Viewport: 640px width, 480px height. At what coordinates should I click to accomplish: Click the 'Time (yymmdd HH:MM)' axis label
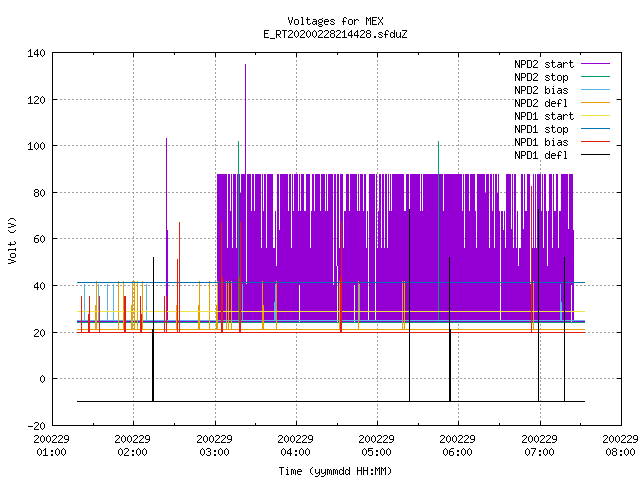click(335, 471)
